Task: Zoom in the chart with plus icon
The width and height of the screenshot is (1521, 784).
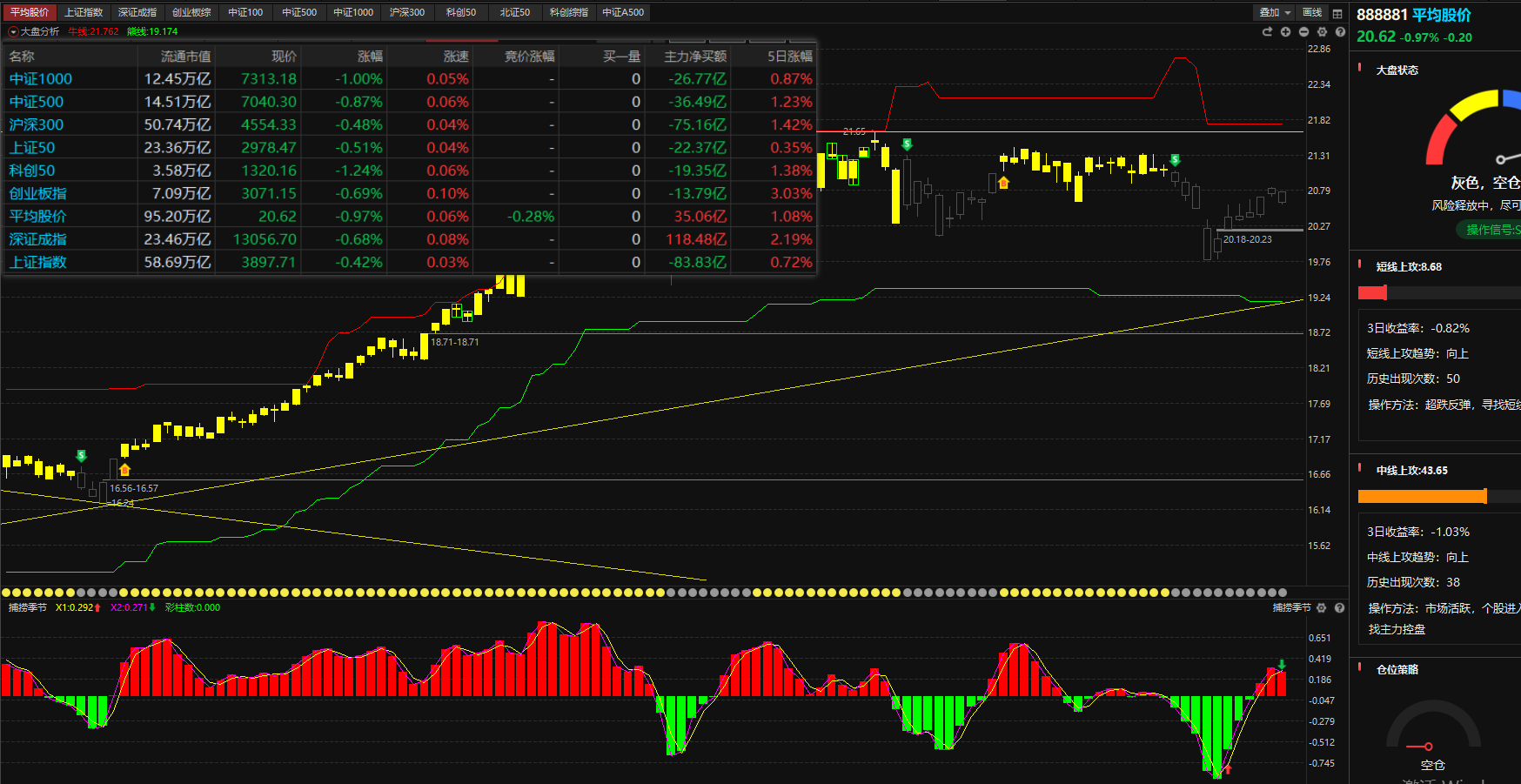Action: click(x=1285, y=31)
